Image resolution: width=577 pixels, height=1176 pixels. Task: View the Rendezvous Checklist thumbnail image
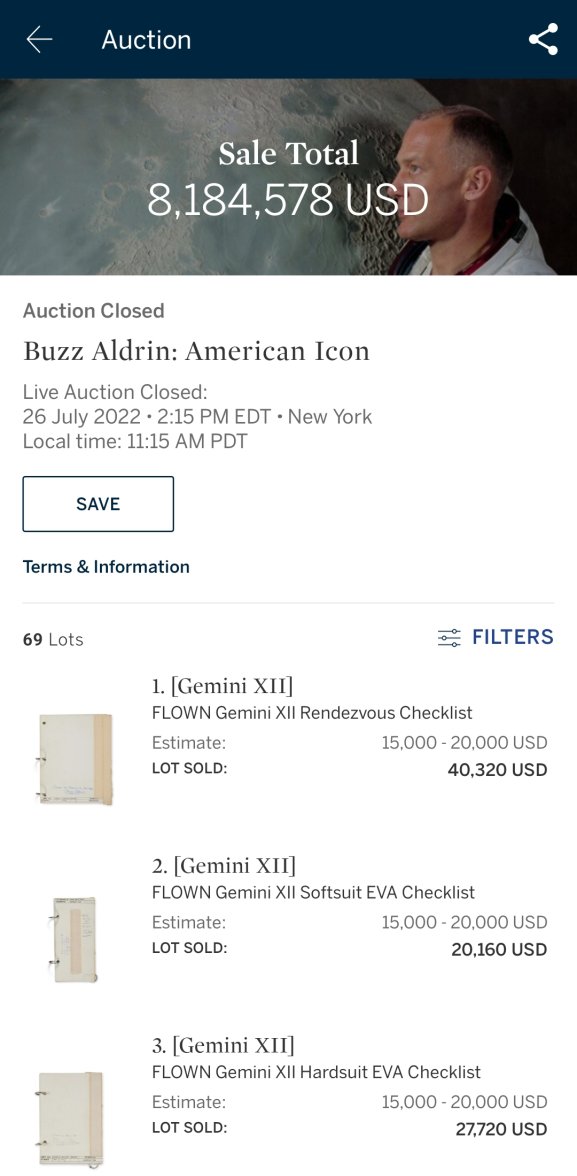pos(75,757)
